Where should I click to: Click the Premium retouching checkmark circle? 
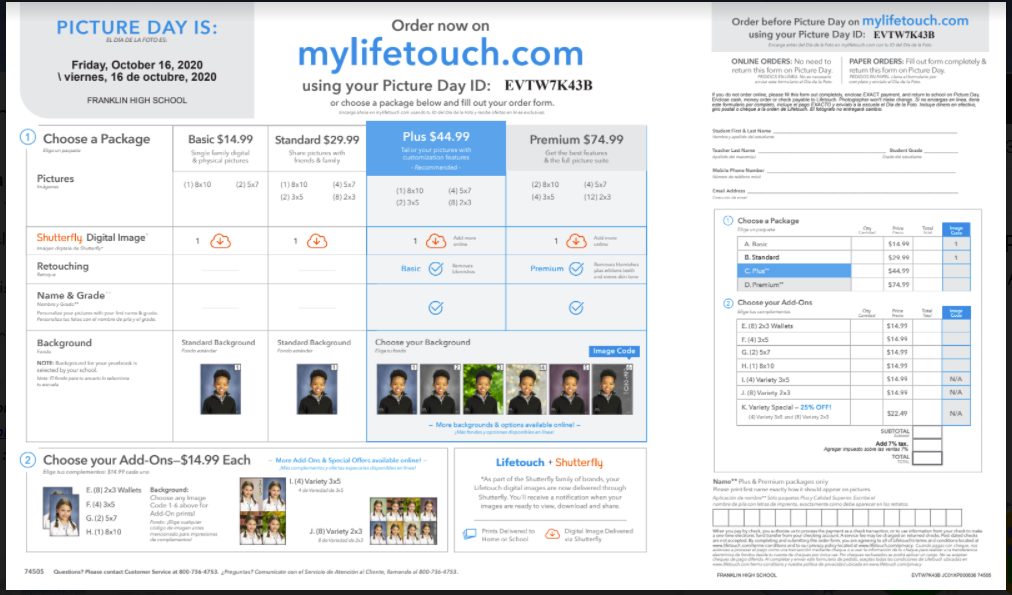(576, 268)
